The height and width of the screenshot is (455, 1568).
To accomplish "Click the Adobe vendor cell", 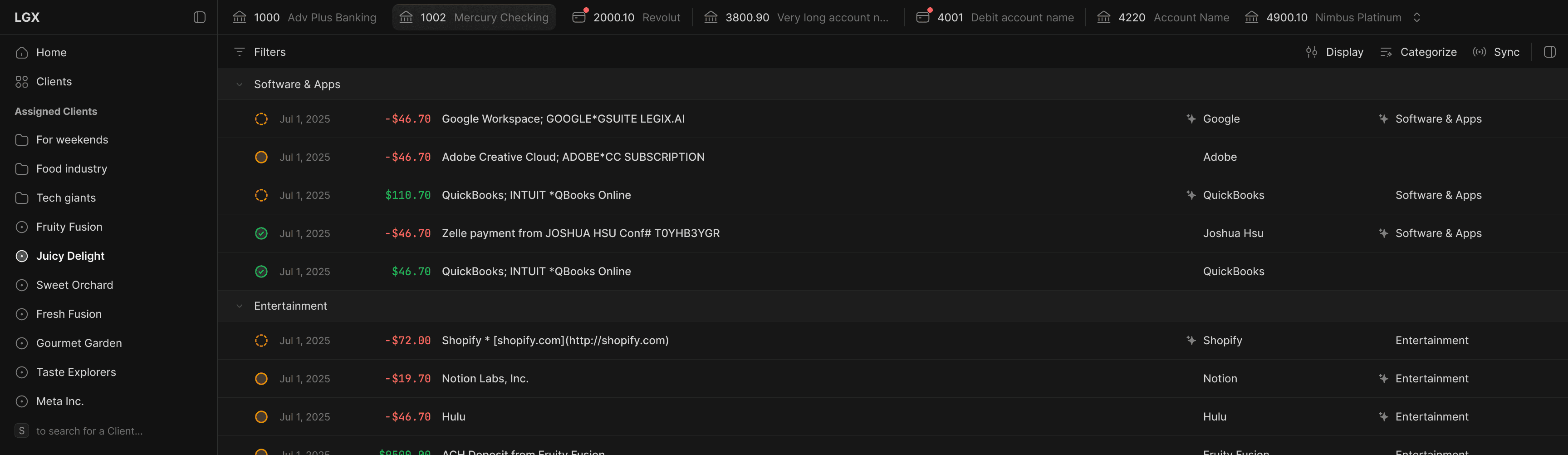I will click(1220, 157).
